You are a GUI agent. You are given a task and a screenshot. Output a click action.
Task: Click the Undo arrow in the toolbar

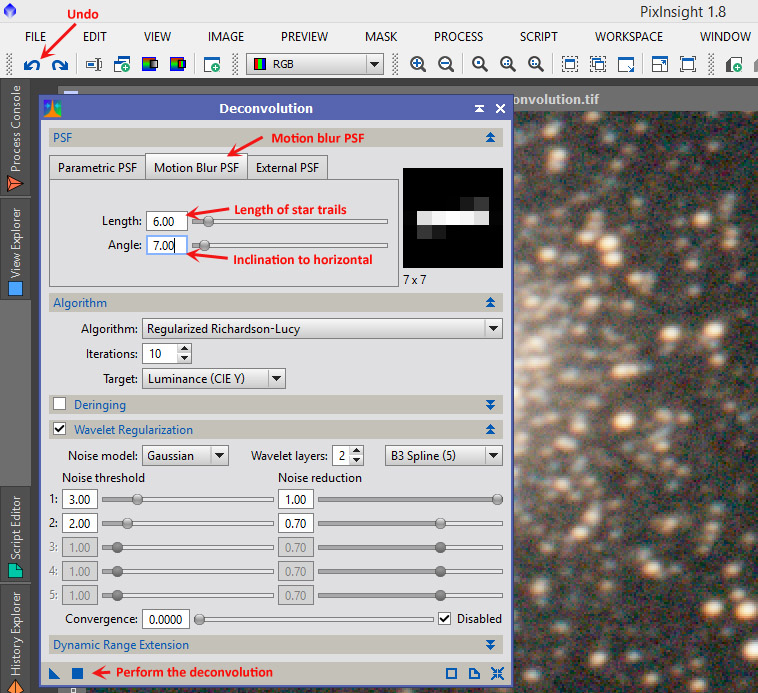point(32,65)
